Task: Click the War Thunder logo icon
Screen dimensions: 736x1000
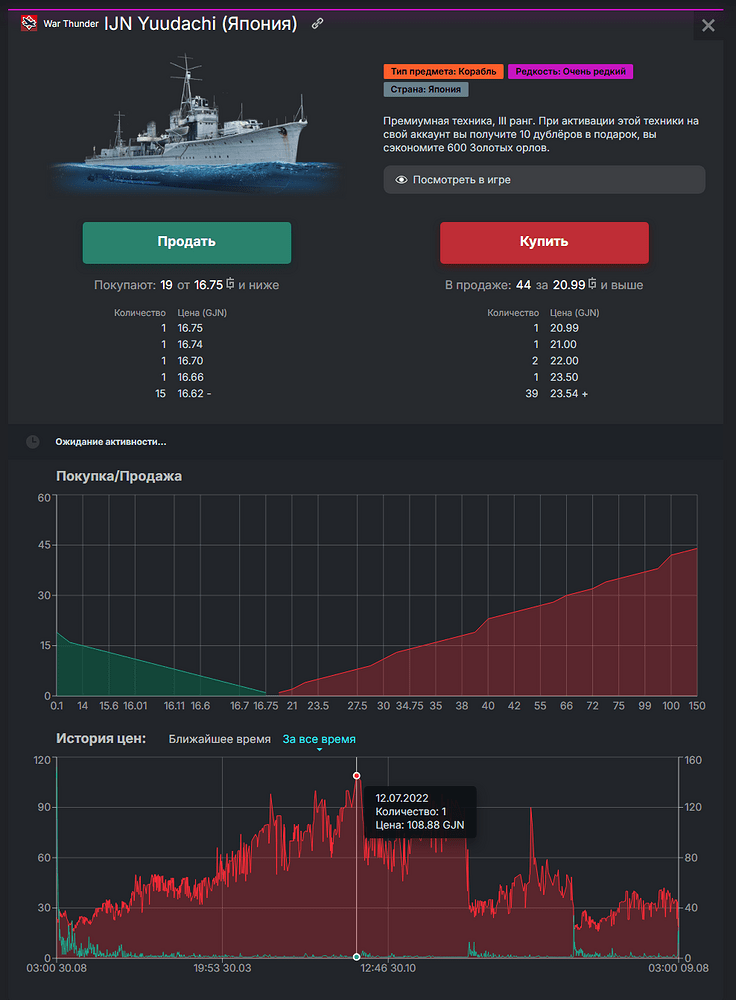Action: pos(29,24)
